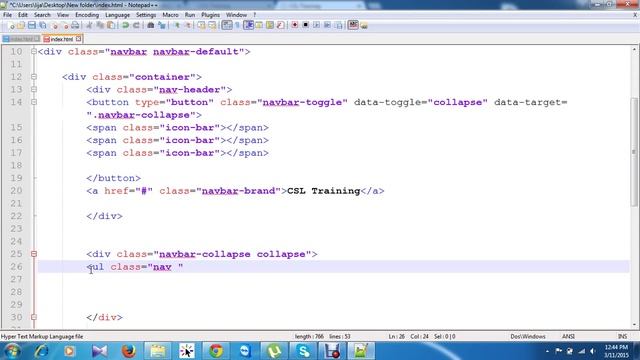Click the Redo toolbar icon
This screenshot has width=640, height=360.
point(136,25)
